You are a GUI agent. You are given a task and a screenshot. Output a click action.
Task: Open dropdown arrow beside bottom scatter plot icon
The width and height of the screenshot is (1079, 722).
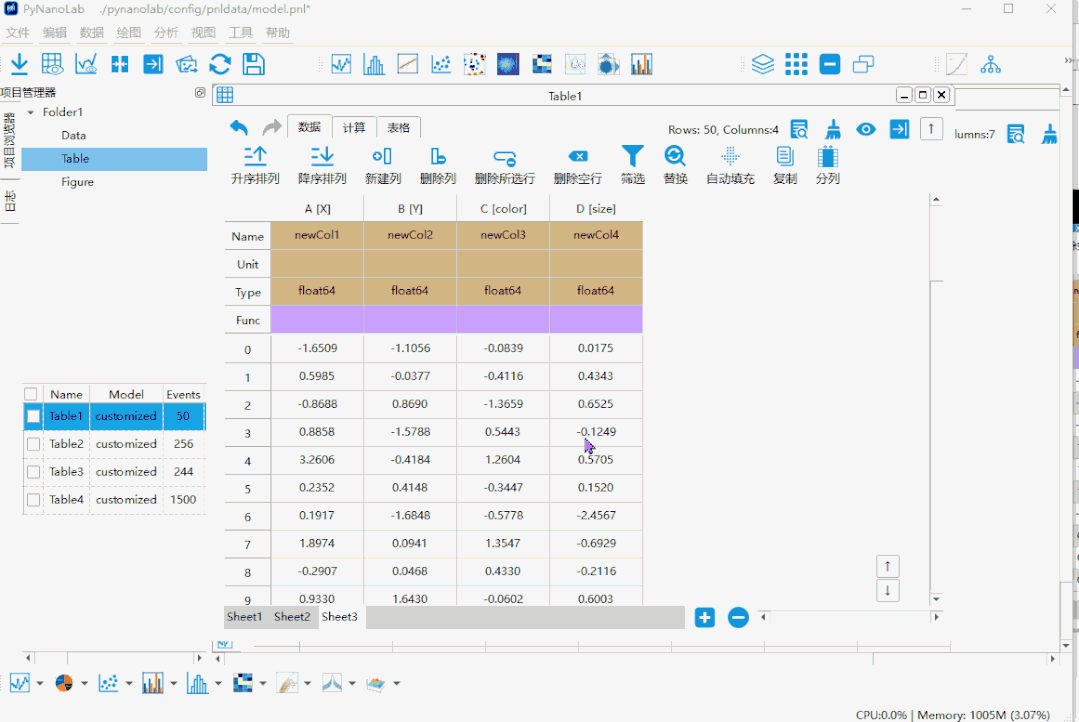[129, 683]
